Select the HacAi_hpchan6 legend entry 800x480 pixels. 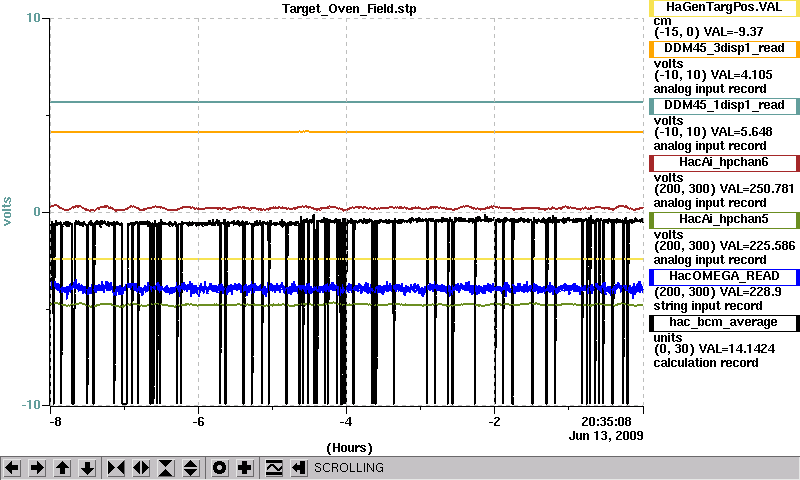(x=724, y=163)
